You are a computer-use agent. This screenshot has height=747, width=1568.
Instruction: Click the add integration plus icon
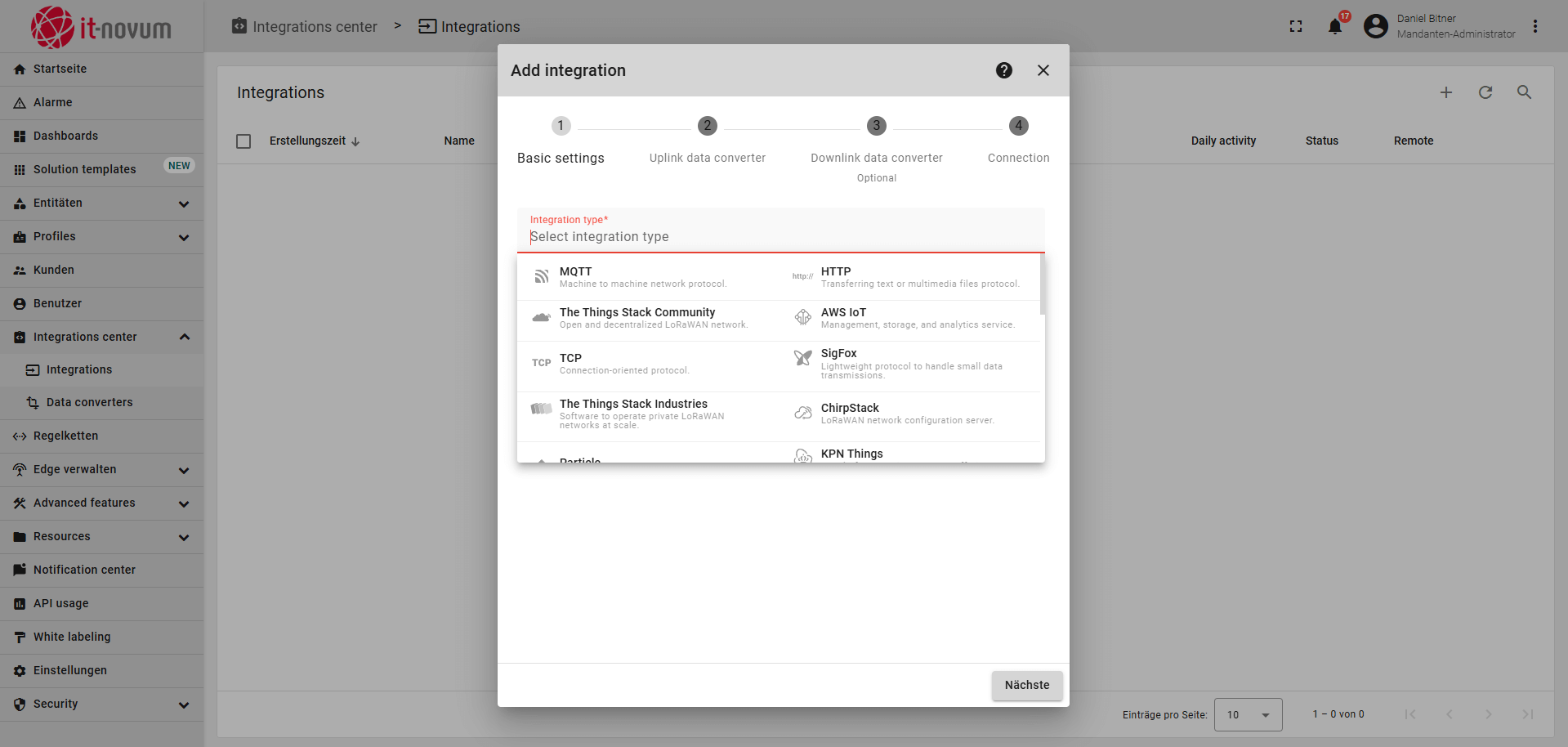(x=1445, y=92)
